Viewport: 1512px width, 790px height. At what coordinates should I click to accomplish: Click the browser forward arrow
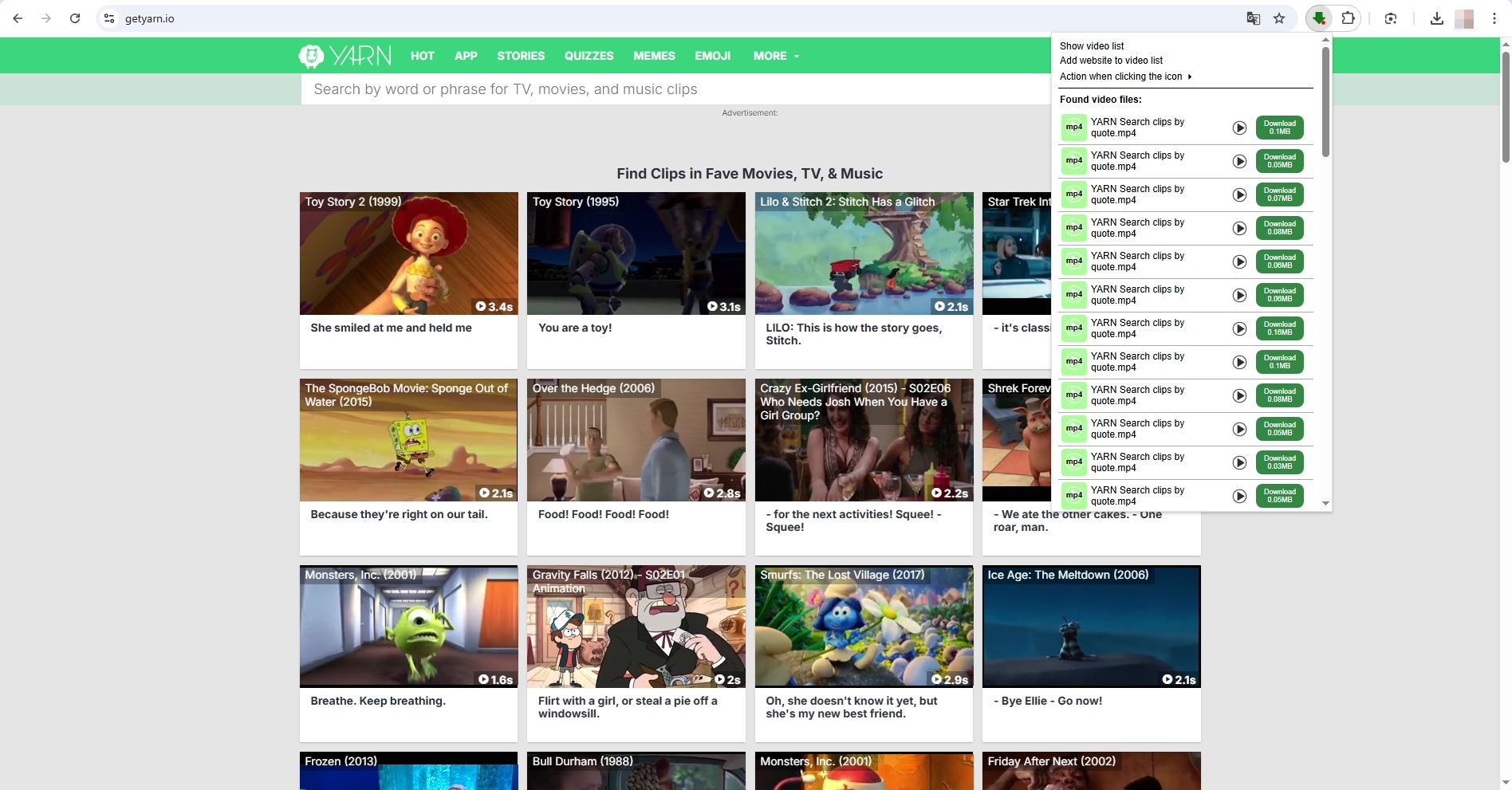tap(46, 18)
